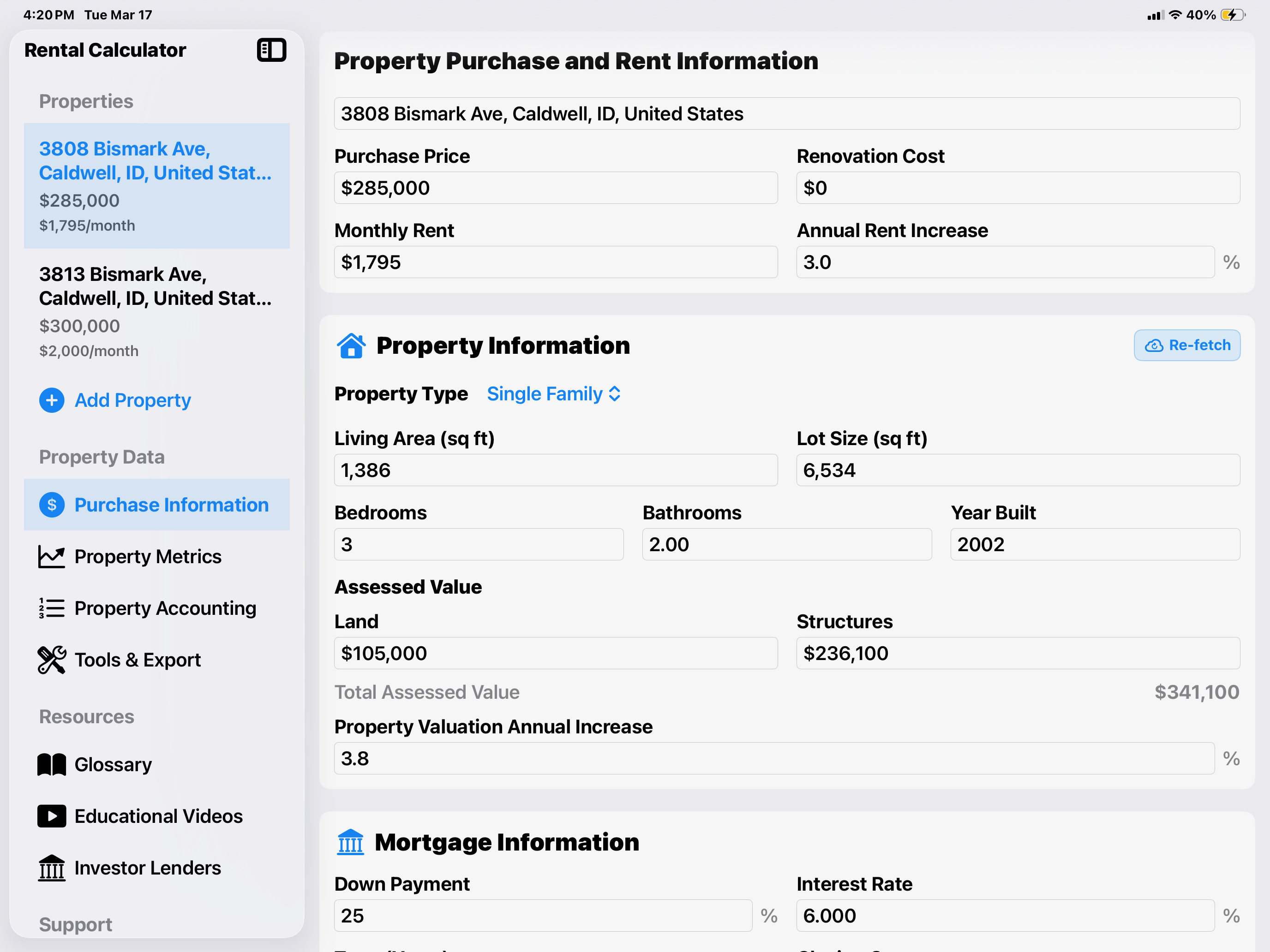Switch to the Property Metrics section
The width and height of the screenshot is (1270, 952).
coord(148,556)
